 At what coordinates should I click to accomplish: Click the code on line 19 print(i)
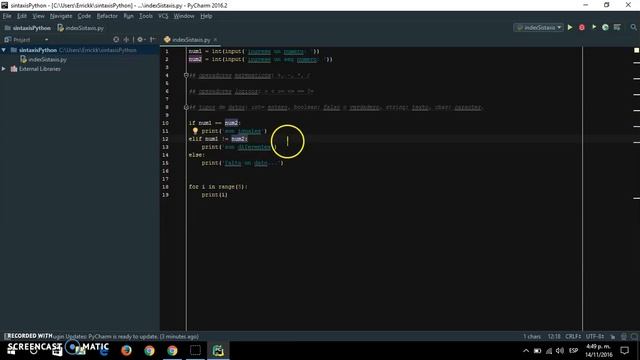[x=214, y=195]
